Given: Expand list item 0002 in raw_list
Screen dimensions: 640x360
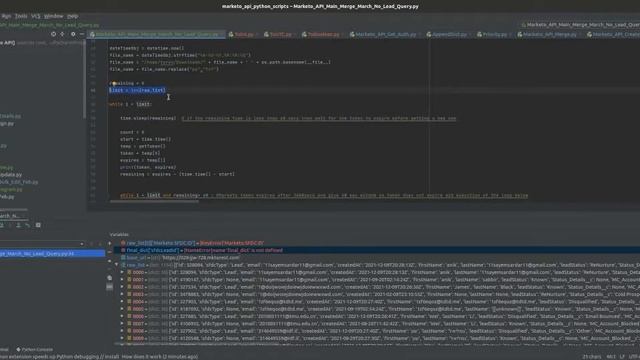Looking at the screenshot, I should click(122, 287).
